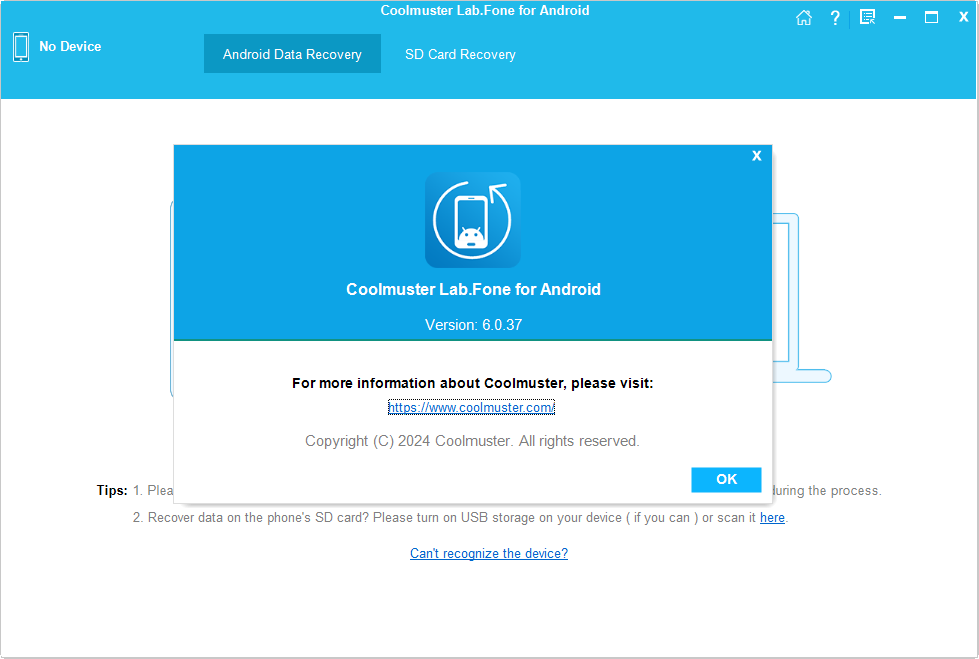This screenshot has width=979, height=659.
Task: Open the feedback notes icon
Action: tap(867, 17)
